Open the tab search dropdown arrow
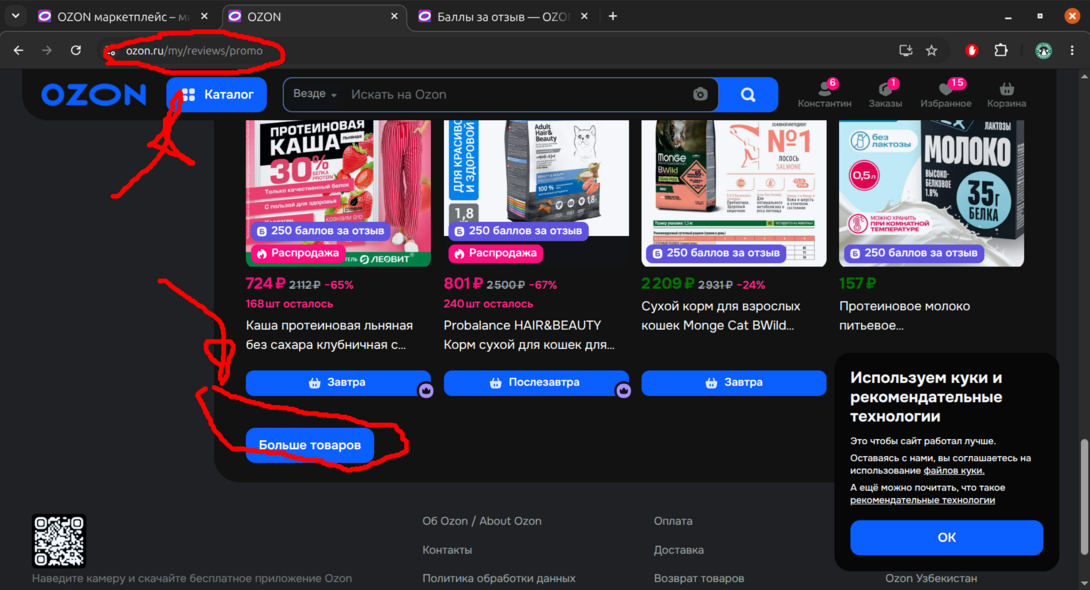Screen dimensions: 1090x590 click(x=15, y=16)
